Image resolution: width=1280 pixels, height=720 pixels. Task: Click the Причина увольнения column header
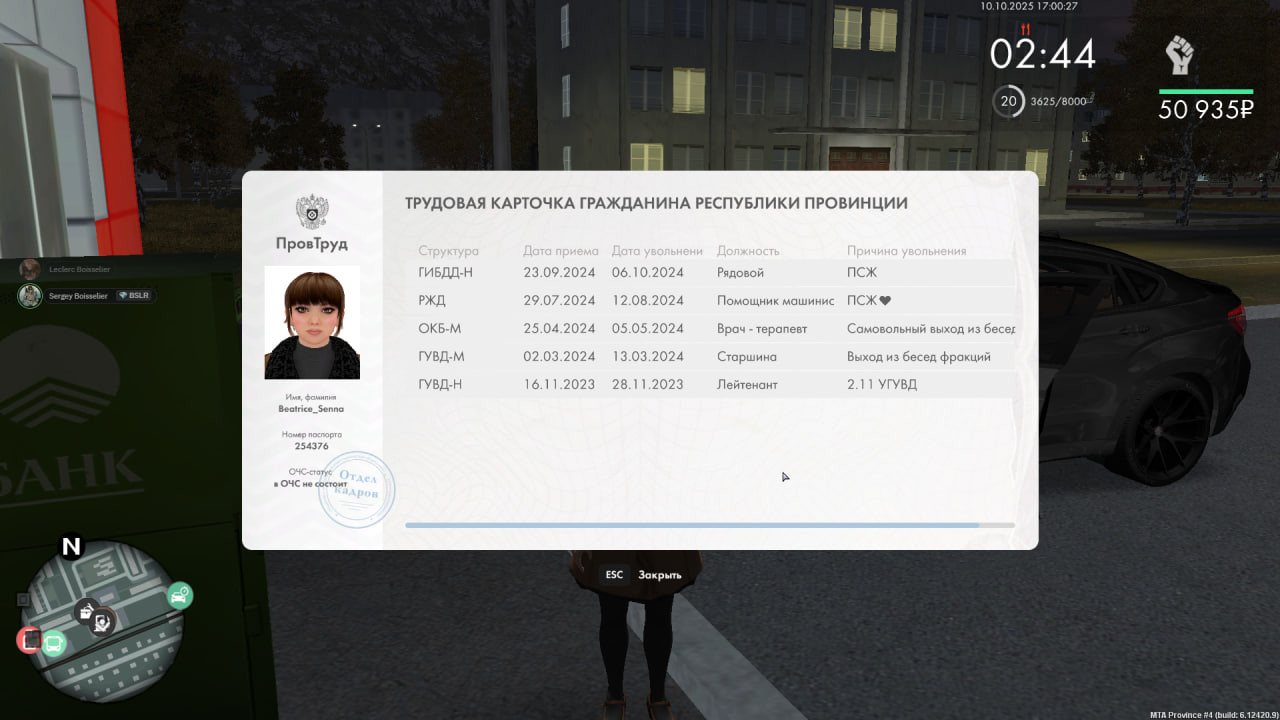907,251
